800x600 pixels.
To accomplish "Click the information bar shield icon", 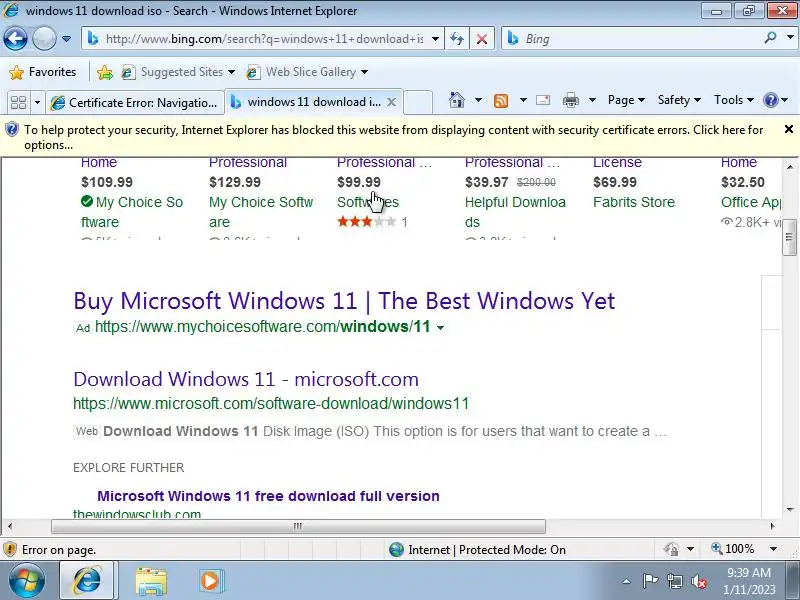I will point(11,130).
